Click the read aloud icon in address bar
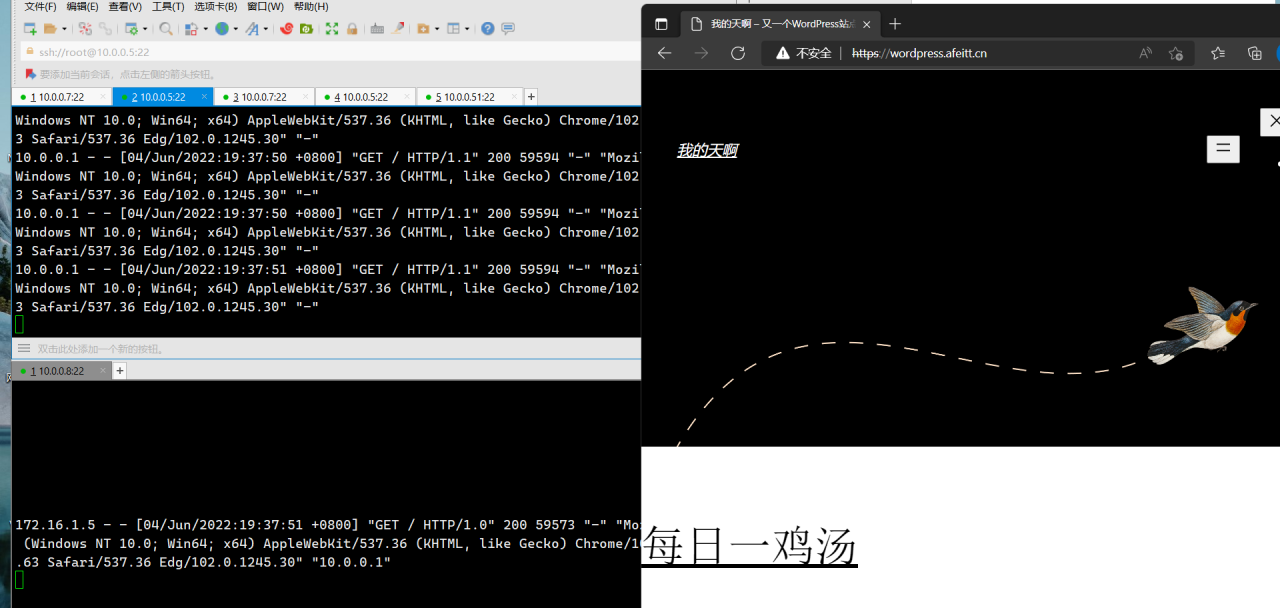This screenshot has height=608, width=1280. pos(1146,53)
